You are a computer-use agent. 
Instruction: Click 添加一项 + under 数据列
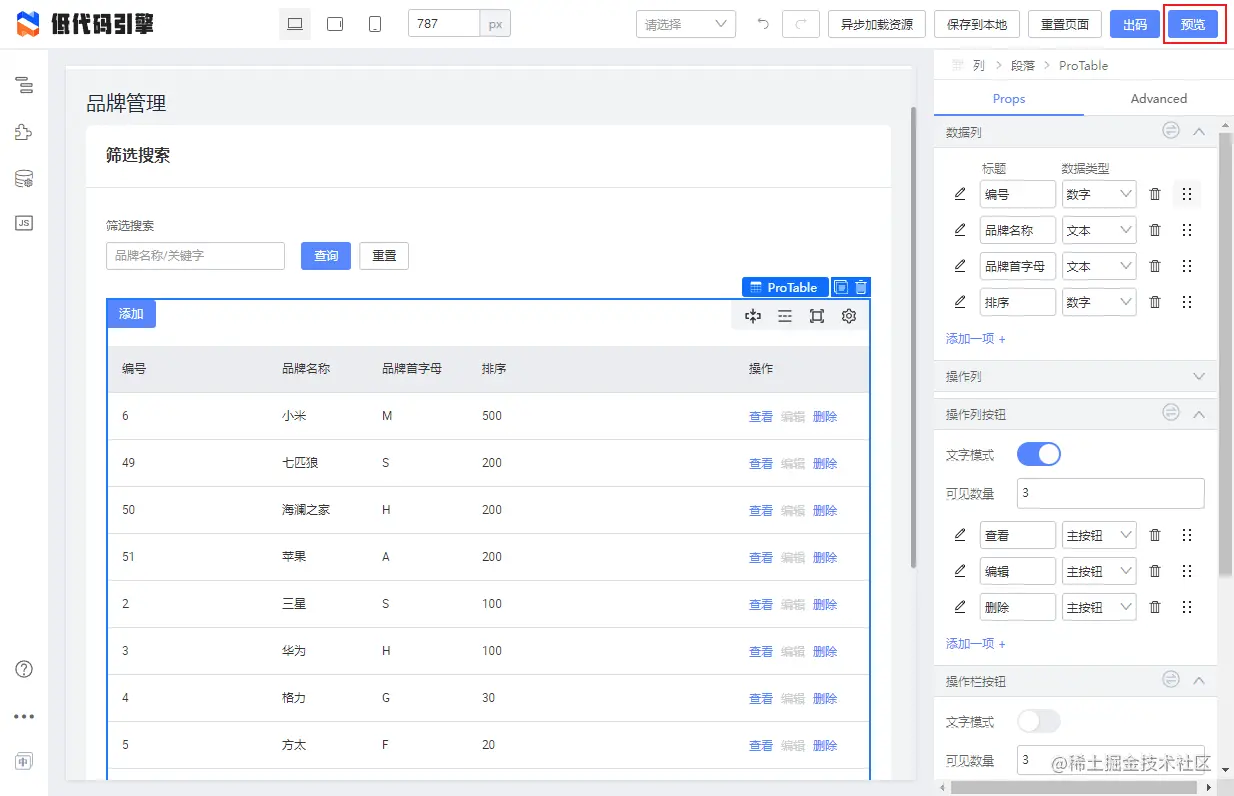pos(976,339)
